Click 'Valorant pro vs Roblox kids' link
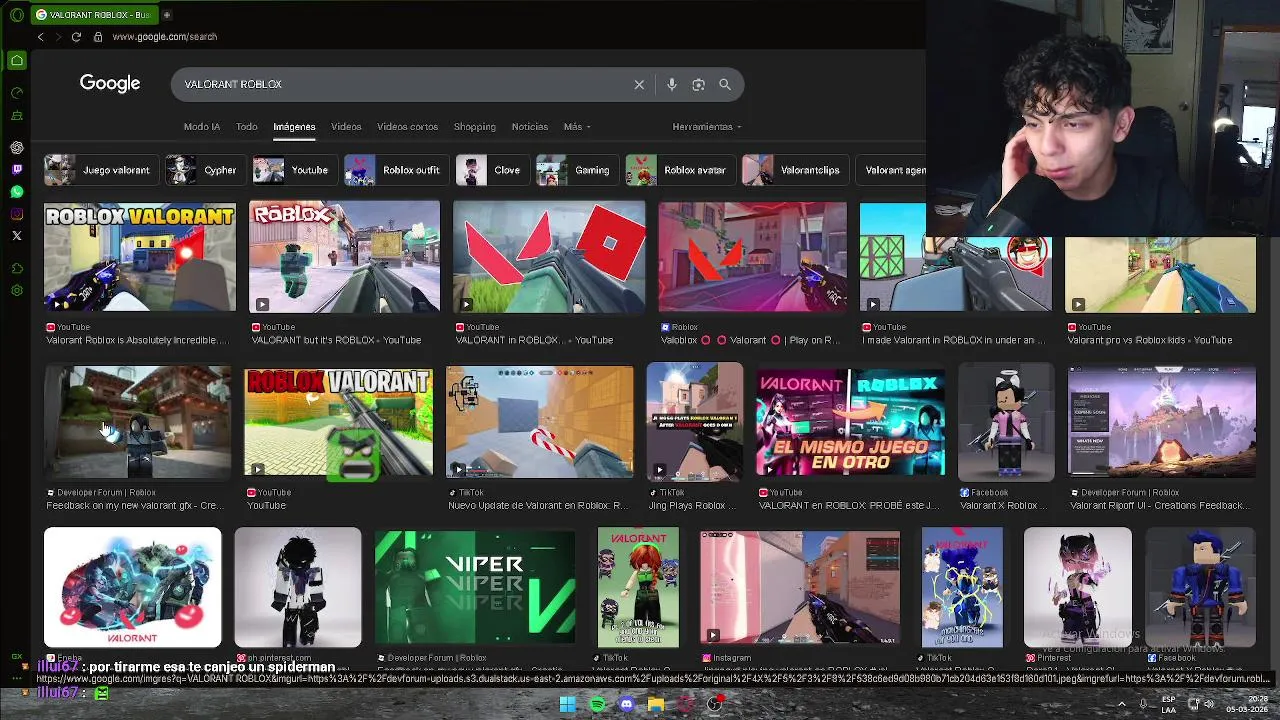Viewport: 1280px width, 720px height. [1149, 340]
